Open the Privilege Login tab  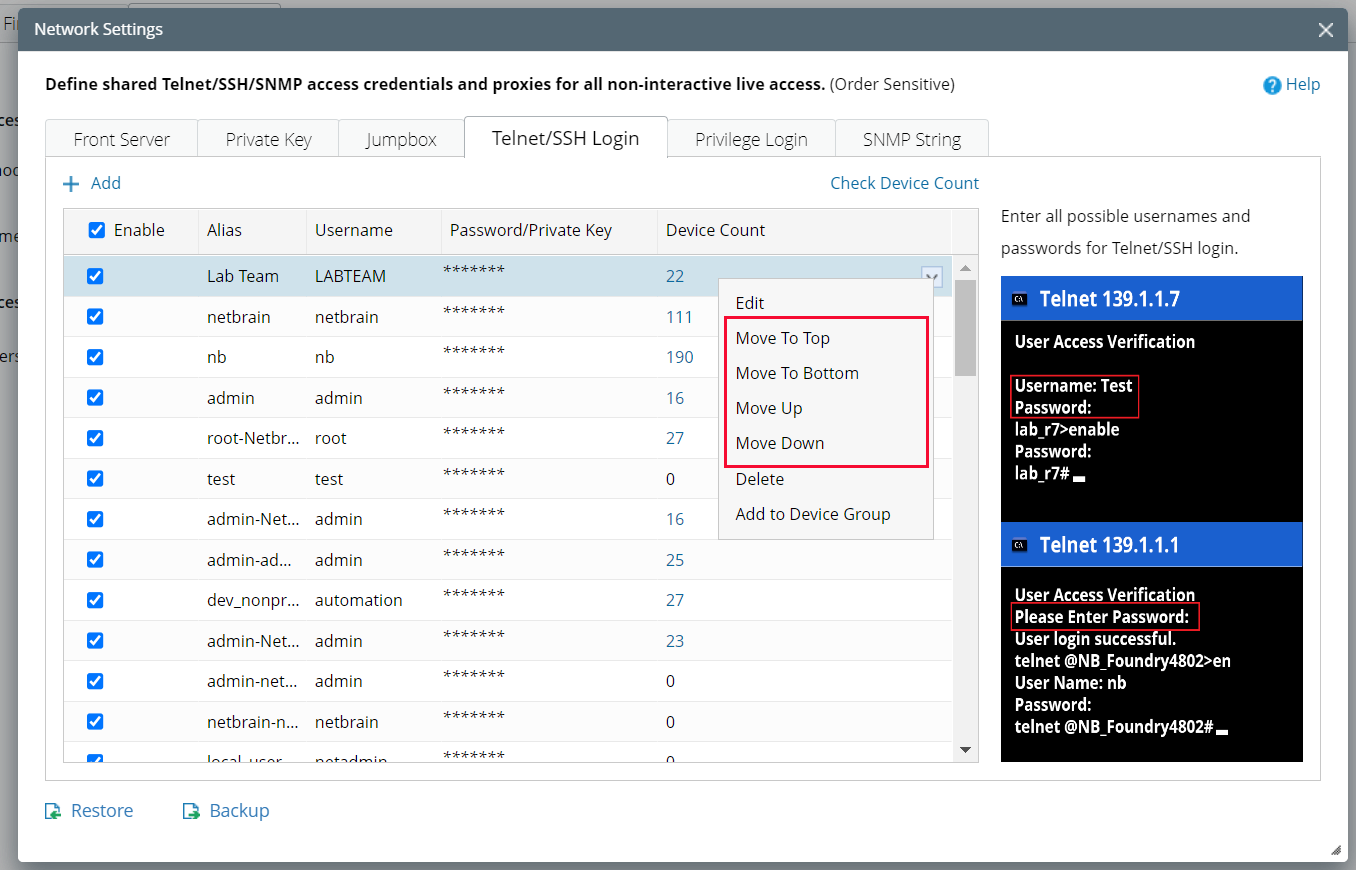tap(750, 138)
